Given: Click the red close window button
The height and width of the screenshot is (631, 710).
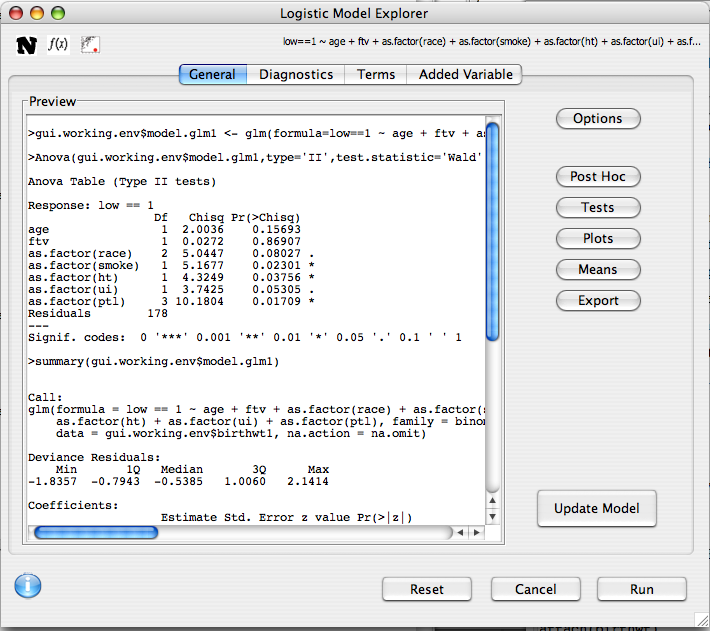Looking at the screenshot, I should click(x=16, y=13).
